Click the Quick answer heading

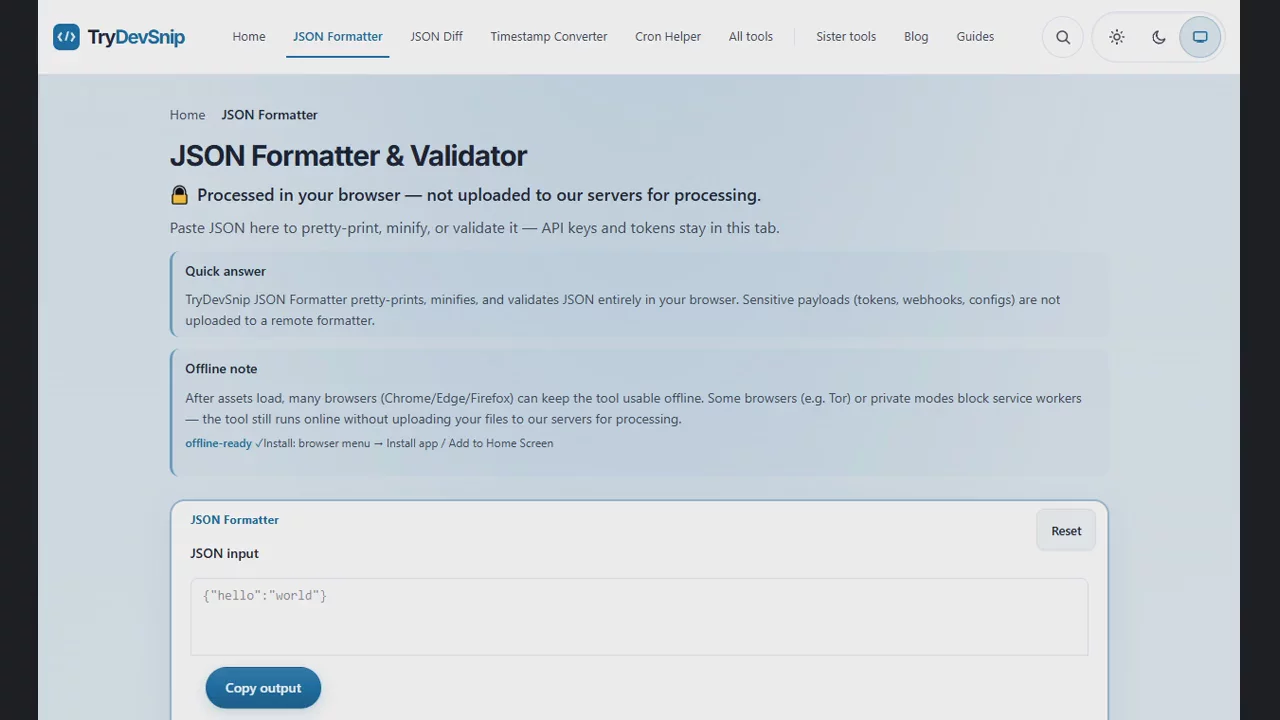tap(225, 271)
